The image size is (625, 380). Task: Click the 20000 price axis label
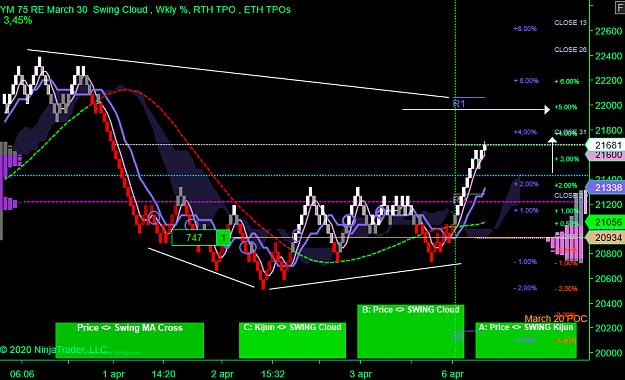(x=608, y=353)
